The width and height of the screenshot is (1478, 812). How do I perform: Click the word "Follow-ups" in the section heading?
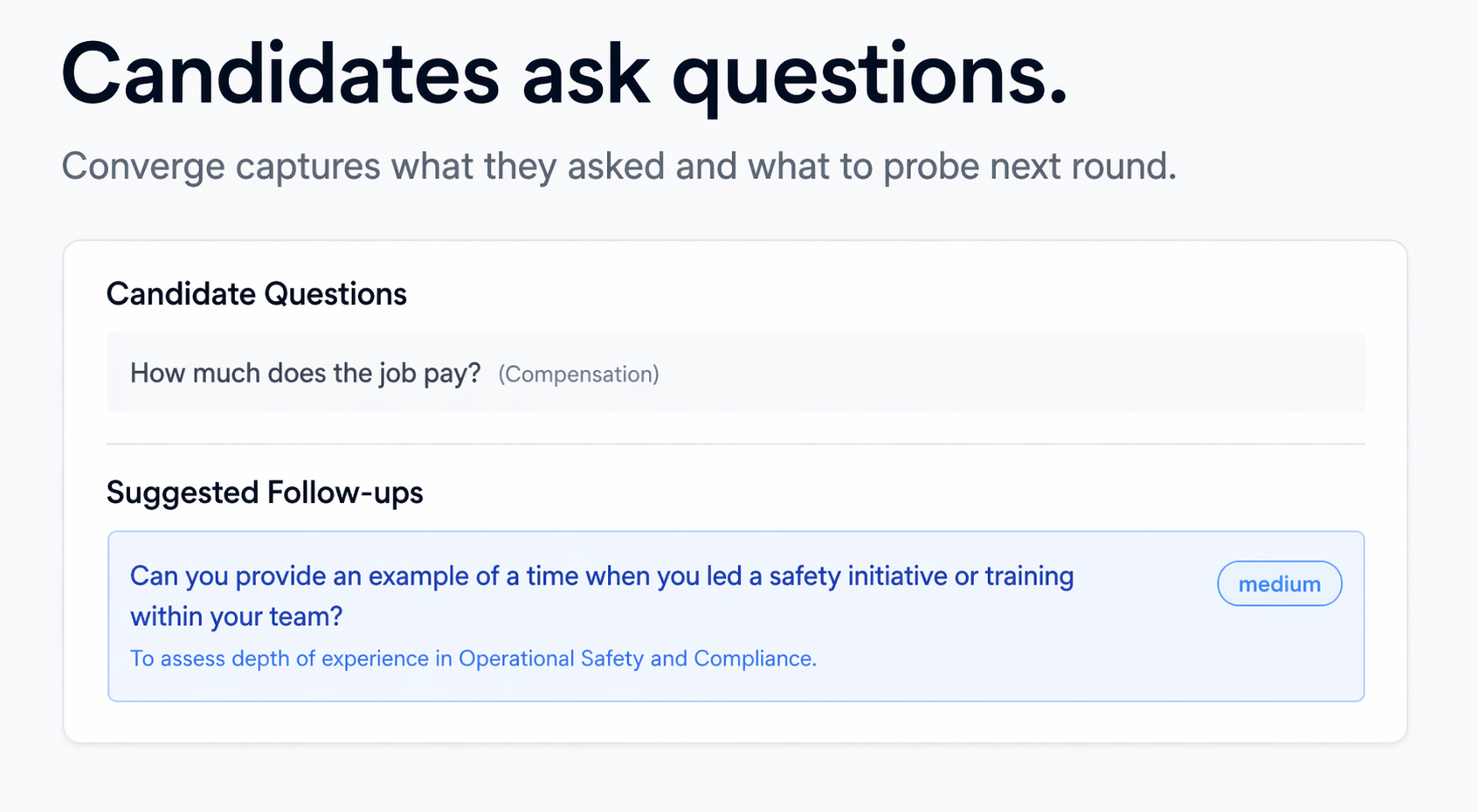click(344, 492)
